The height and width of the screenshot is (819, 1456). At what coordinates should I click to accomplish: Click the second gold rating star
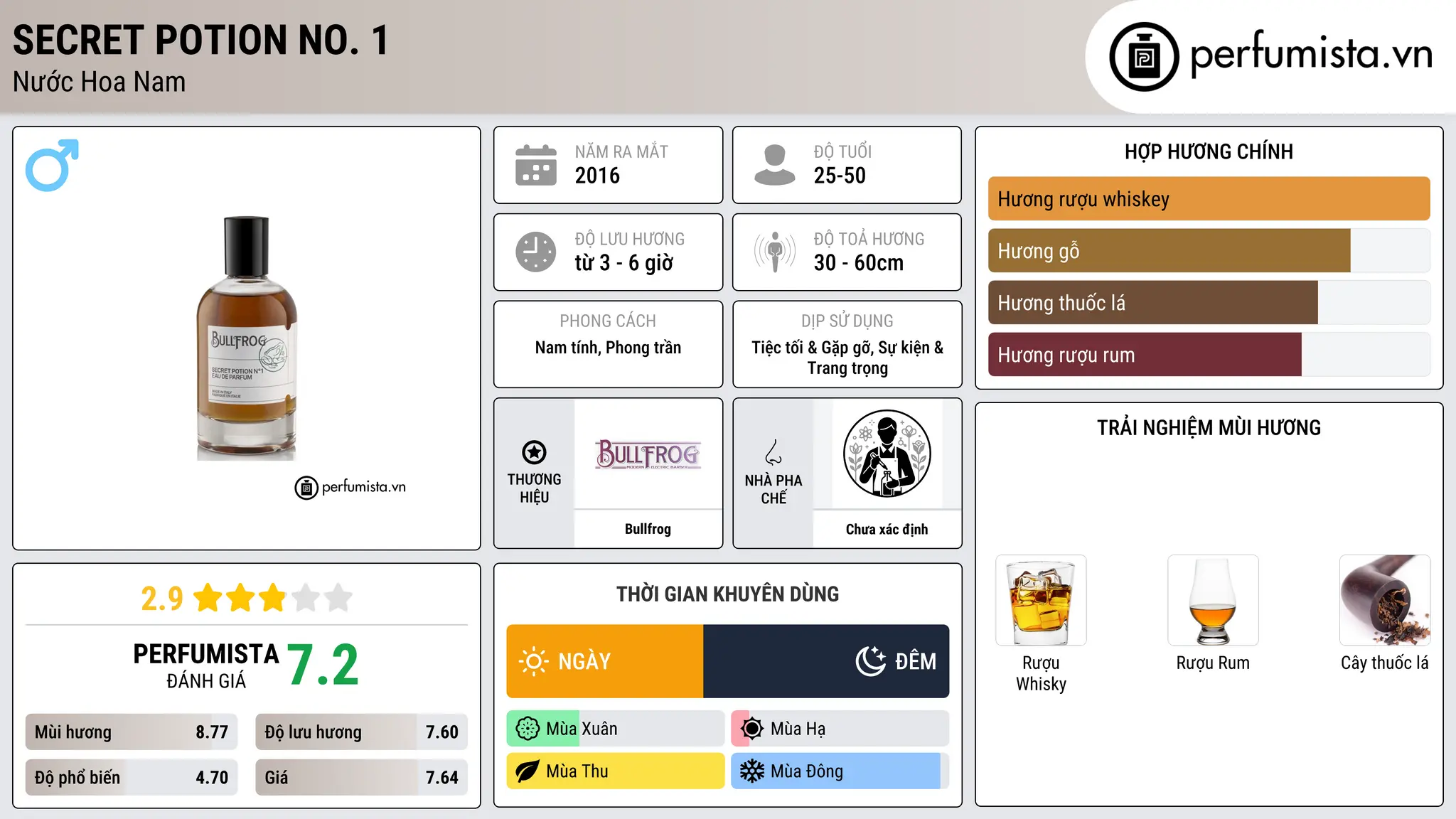pyautogui.click(x=241, y=598)
